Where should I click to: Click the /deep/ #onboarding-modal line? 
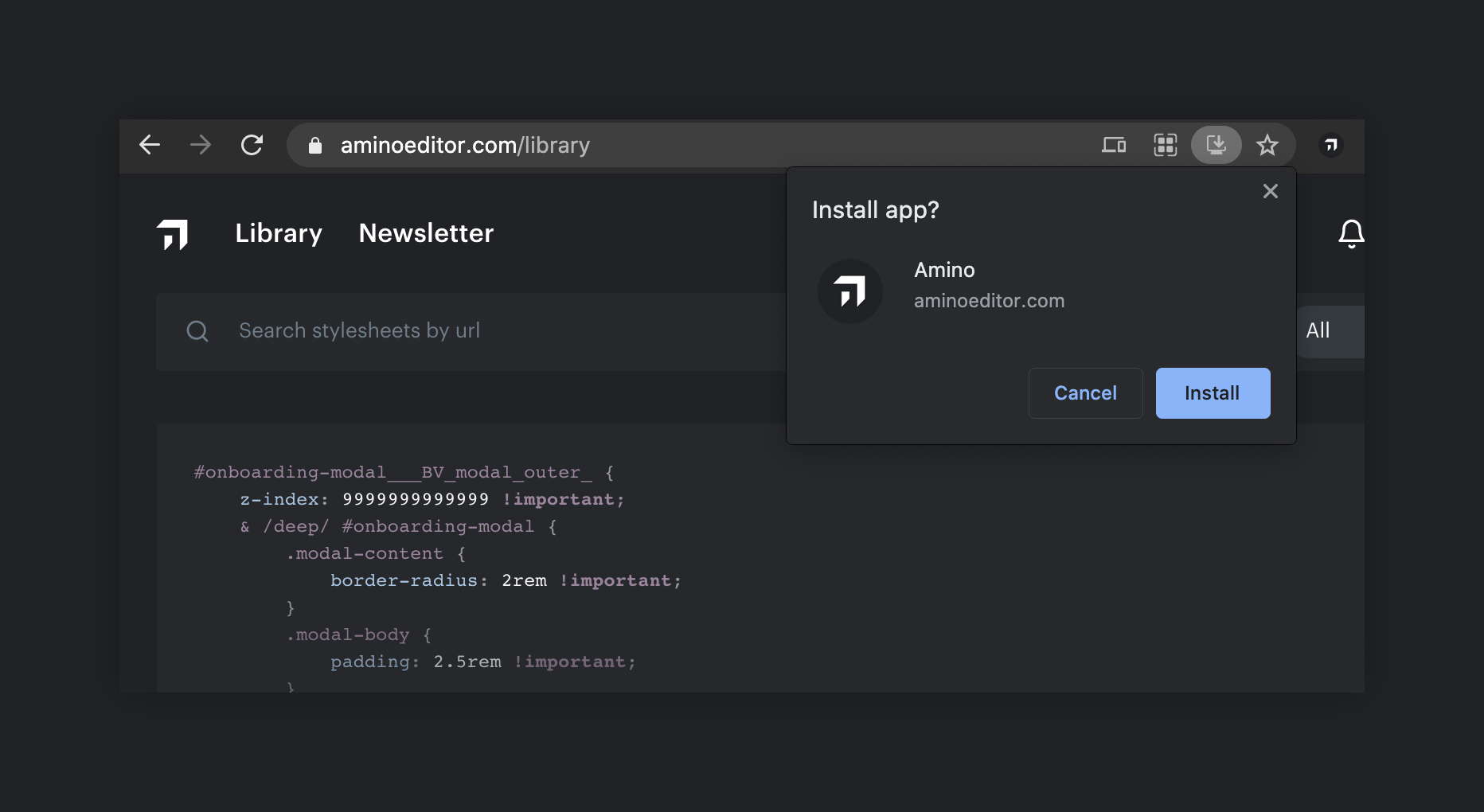[x=399, y=526]
